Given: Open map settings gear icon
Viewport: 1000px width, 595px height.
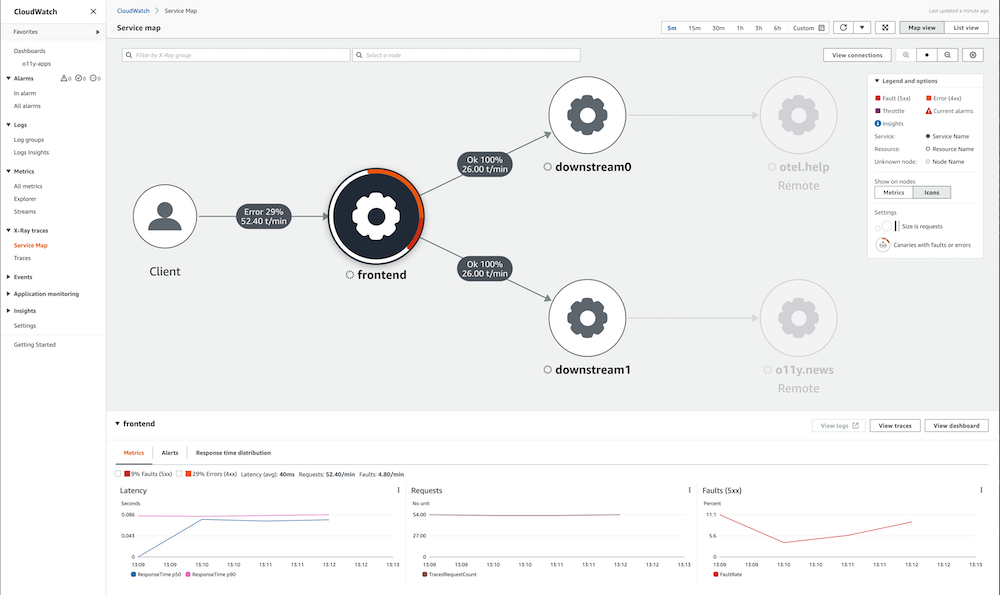Looking at the screenshot, I should [973, 55].
